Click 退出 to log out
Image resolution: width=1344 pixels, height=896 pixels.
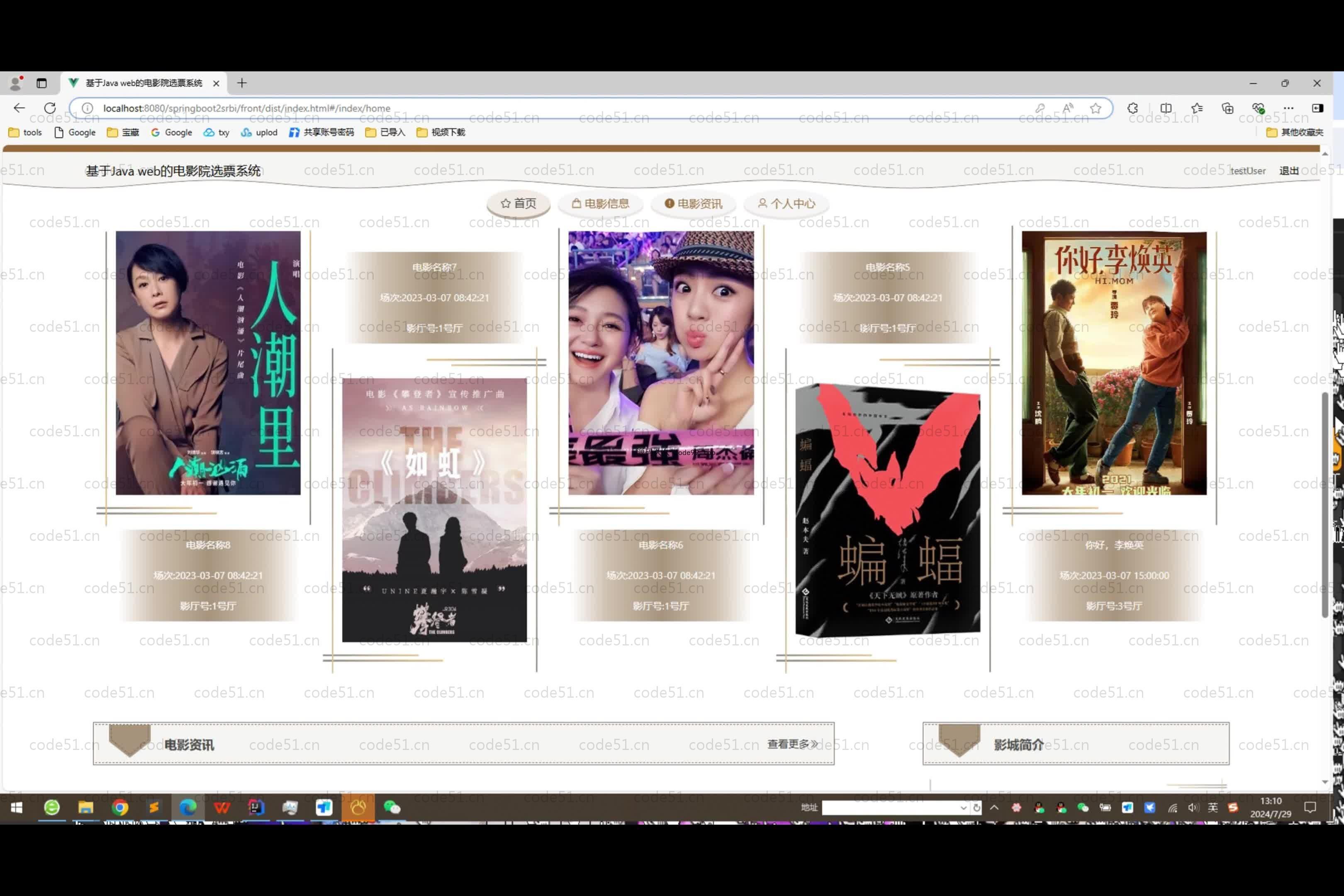point(1288,171)
